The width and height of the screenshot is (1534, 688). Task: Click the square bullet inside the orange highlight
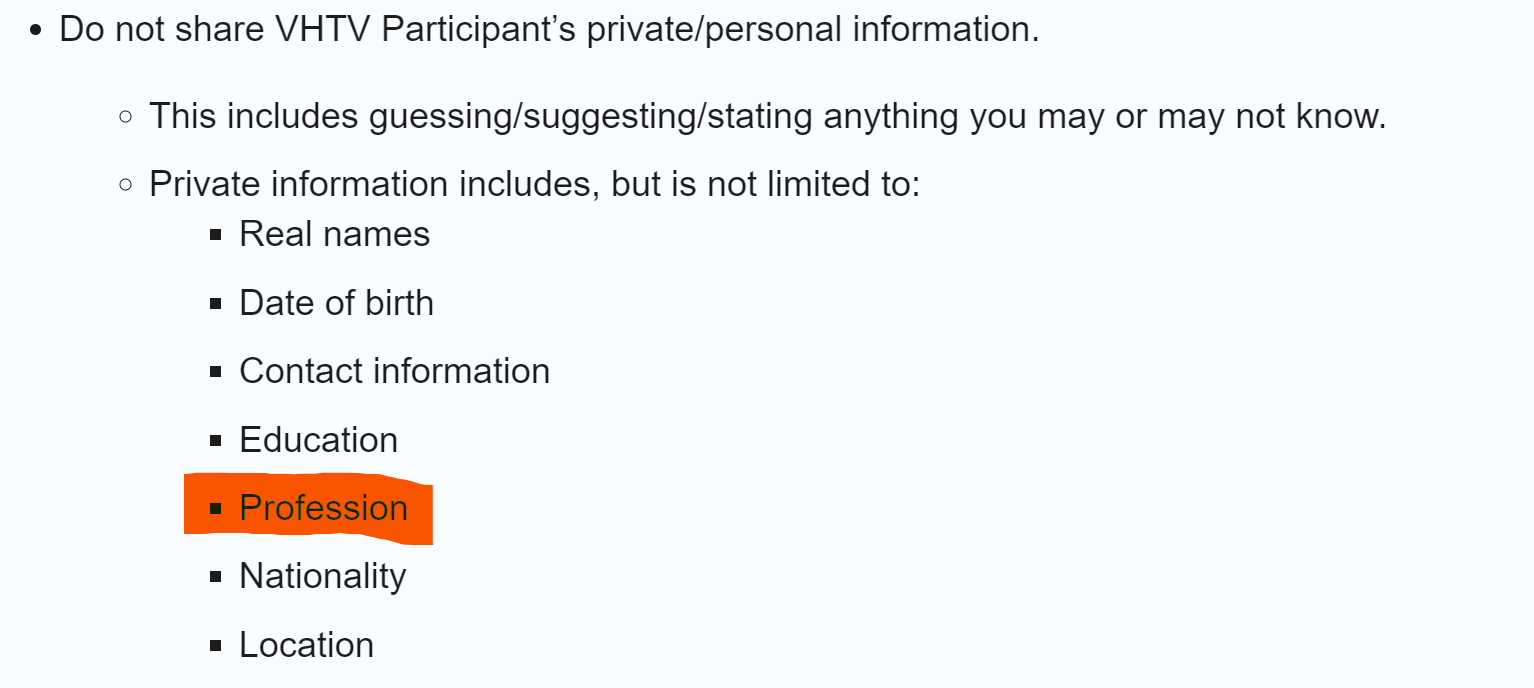coord(216,509)
